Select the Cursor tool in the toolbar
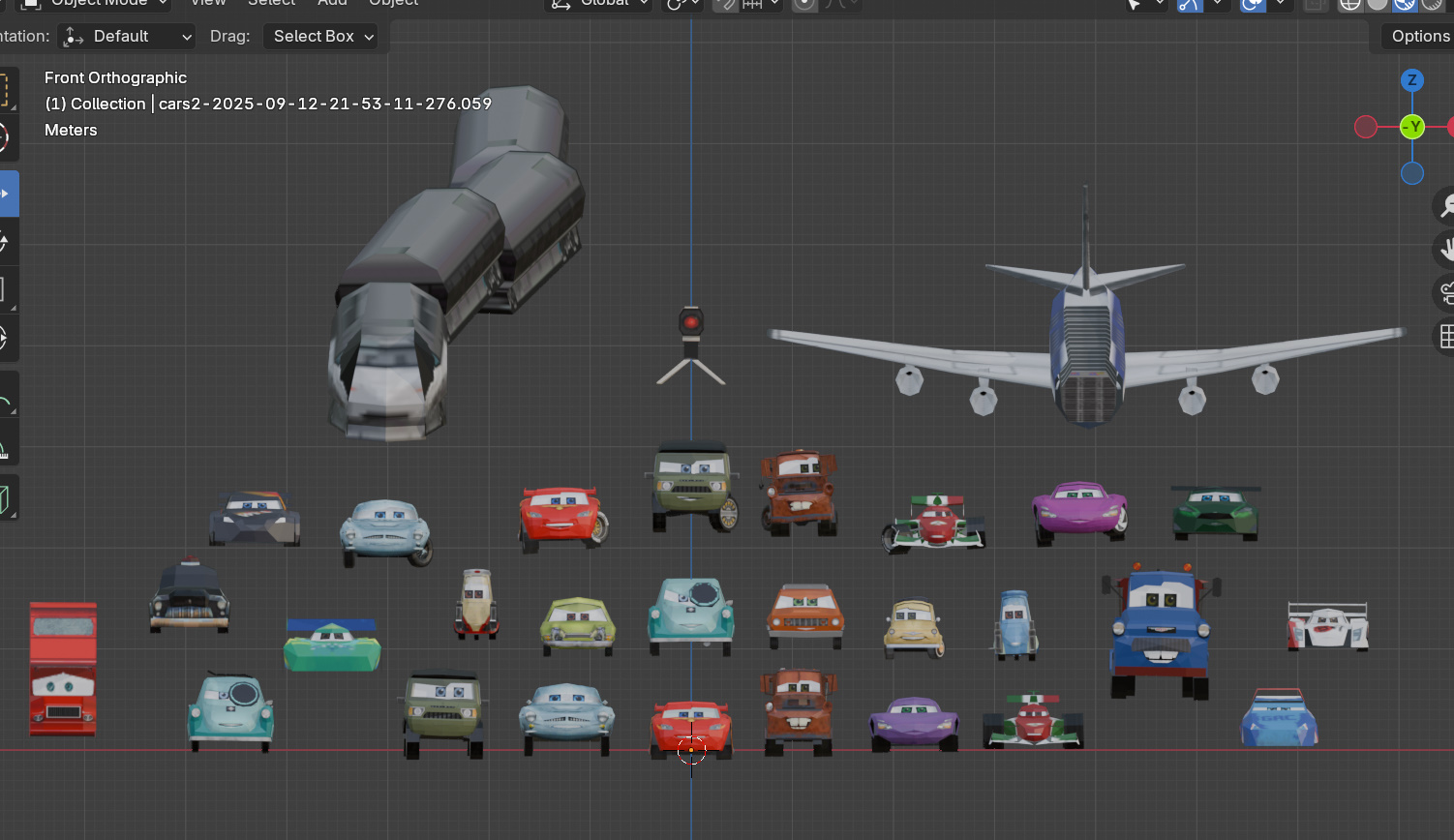 [8, 137]
